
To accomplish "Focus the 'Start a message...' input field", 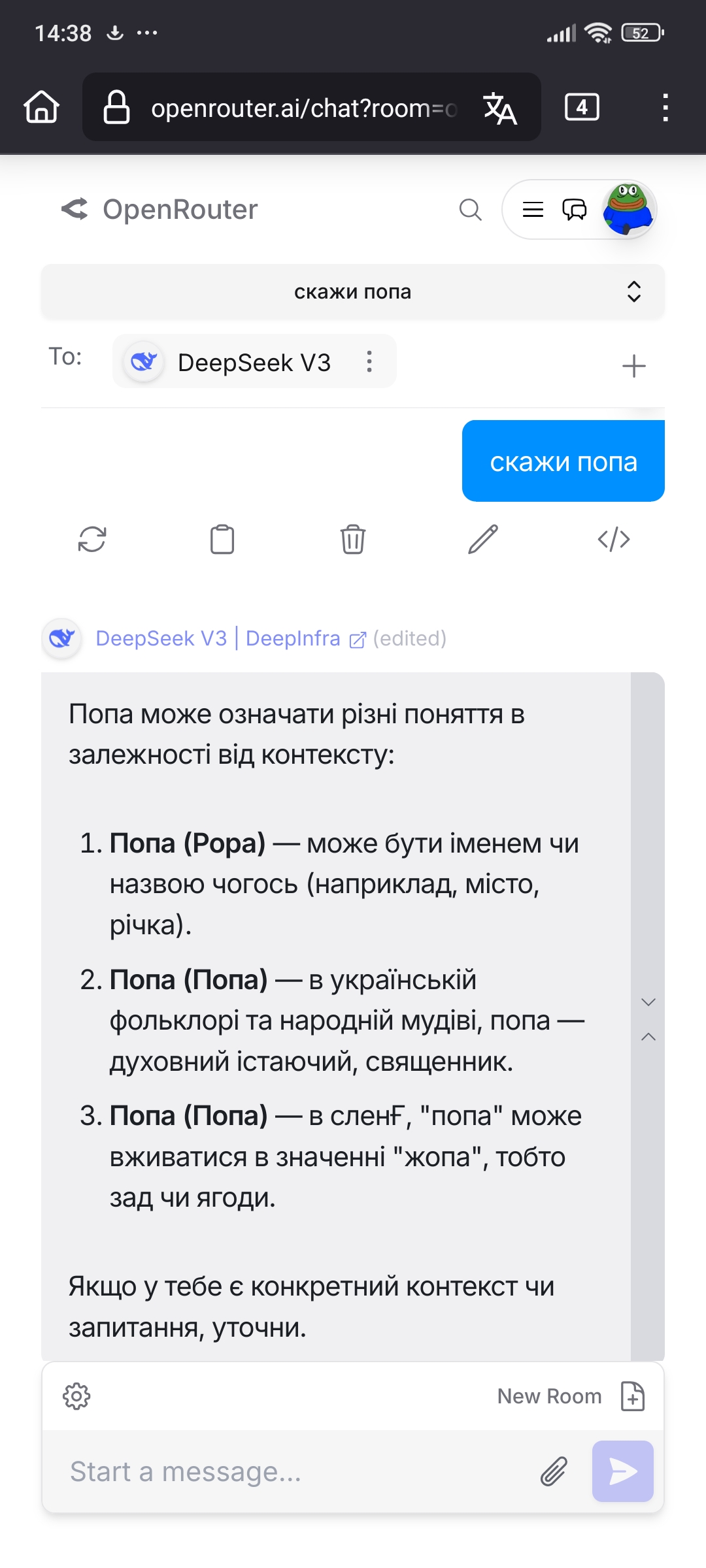I will (x=301, y=1471).
